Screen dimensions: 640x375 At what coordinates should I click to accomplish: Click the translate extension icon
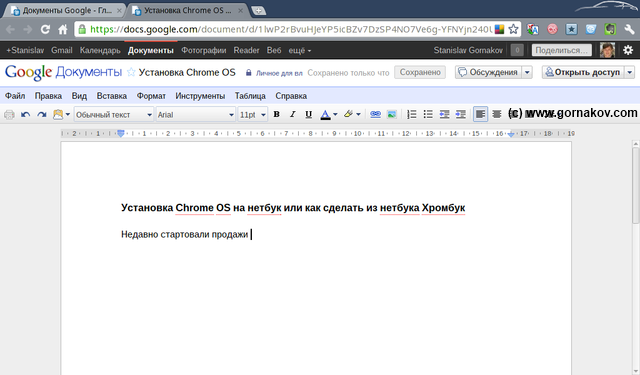click(x=533, y=29)
